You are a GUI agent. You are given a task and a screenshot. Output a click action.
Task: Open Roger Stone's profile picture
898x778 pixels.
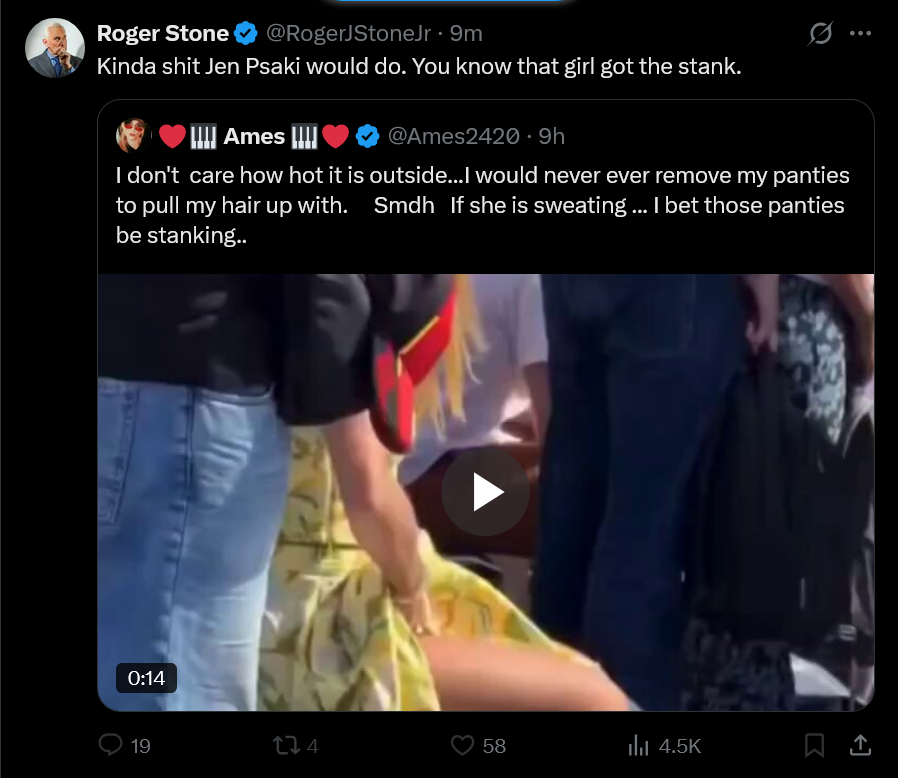pos(55,48)
